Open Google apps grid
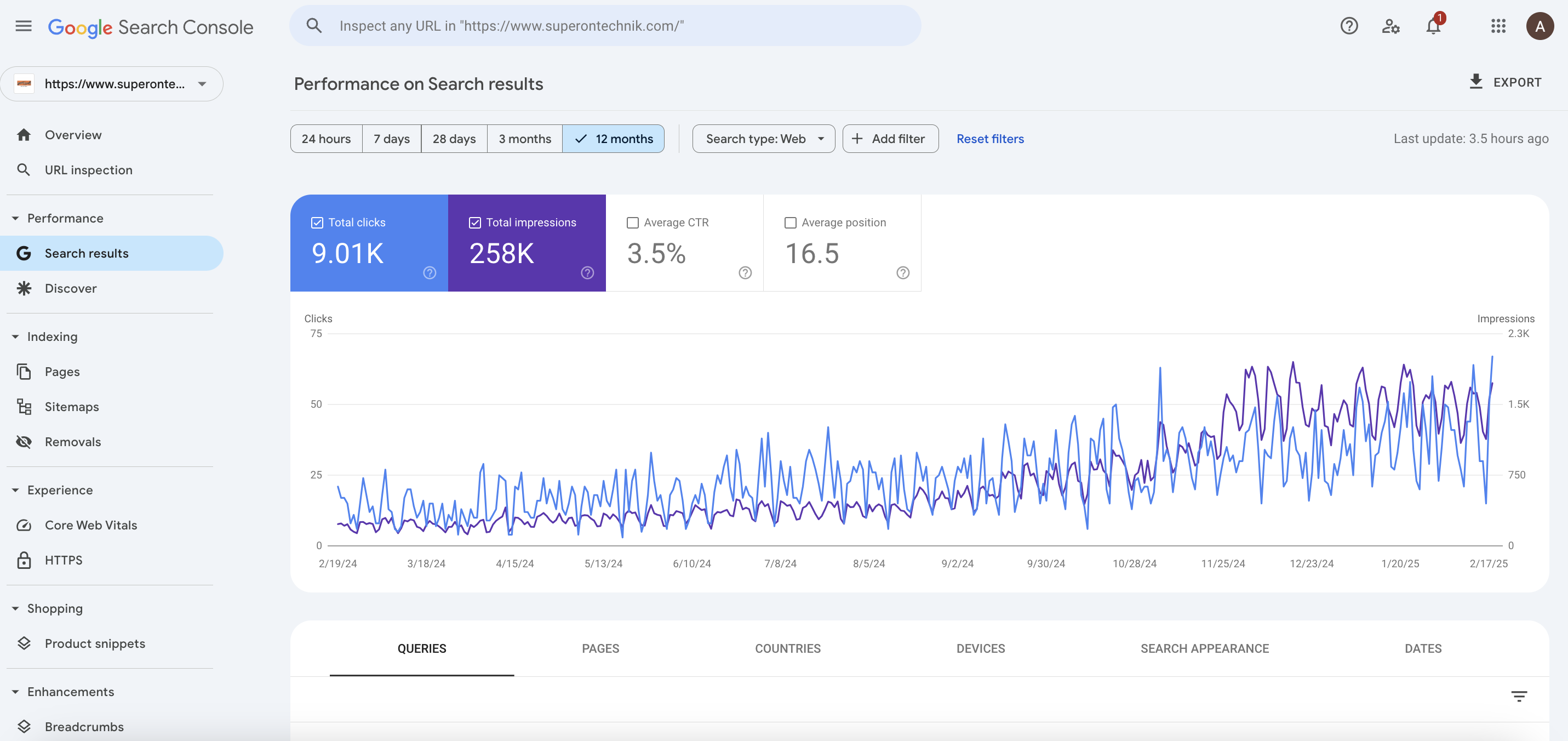 [1498, 26]
